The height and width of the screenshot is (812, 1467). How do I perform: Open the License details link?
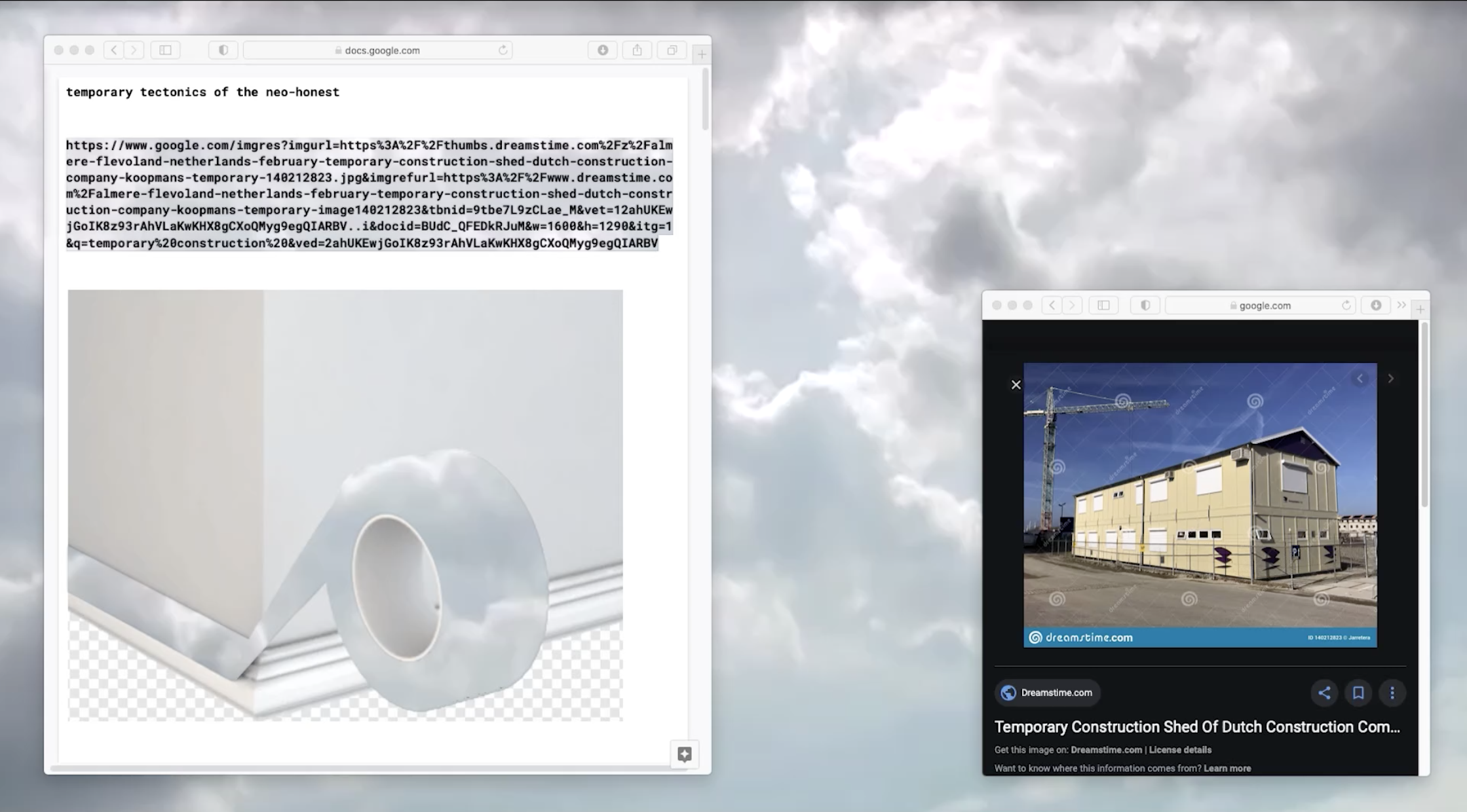[x=1179, y=750]
